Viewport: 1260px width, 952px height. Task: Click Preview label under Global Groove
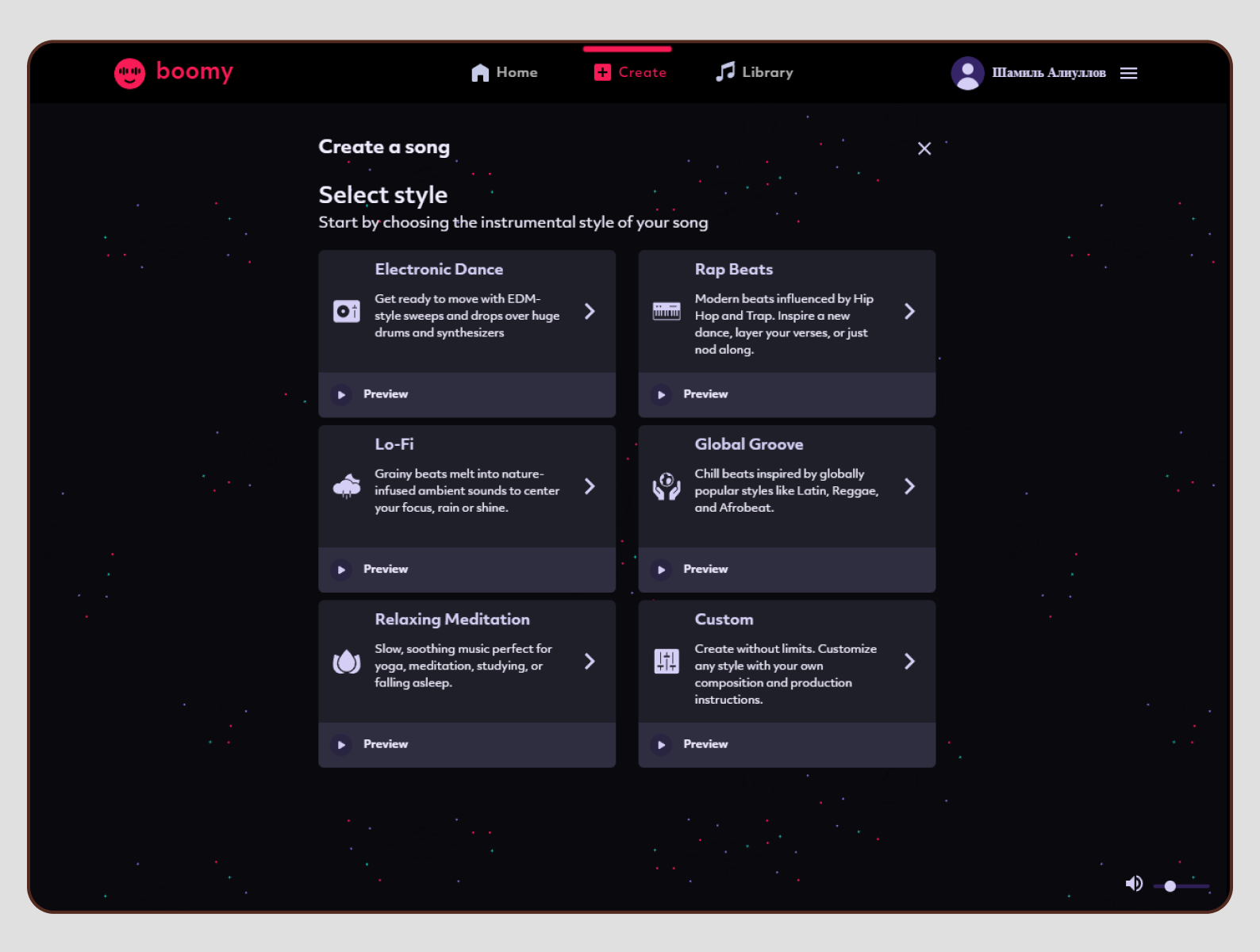point(705,570)
